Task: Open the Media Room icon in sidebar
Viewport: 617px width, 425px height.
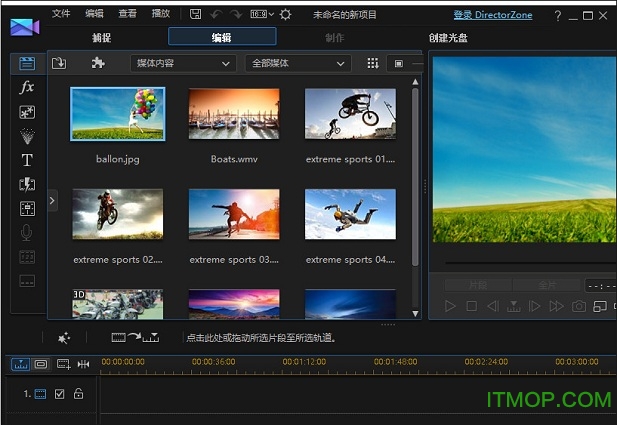Action: (x=27, y=63)
